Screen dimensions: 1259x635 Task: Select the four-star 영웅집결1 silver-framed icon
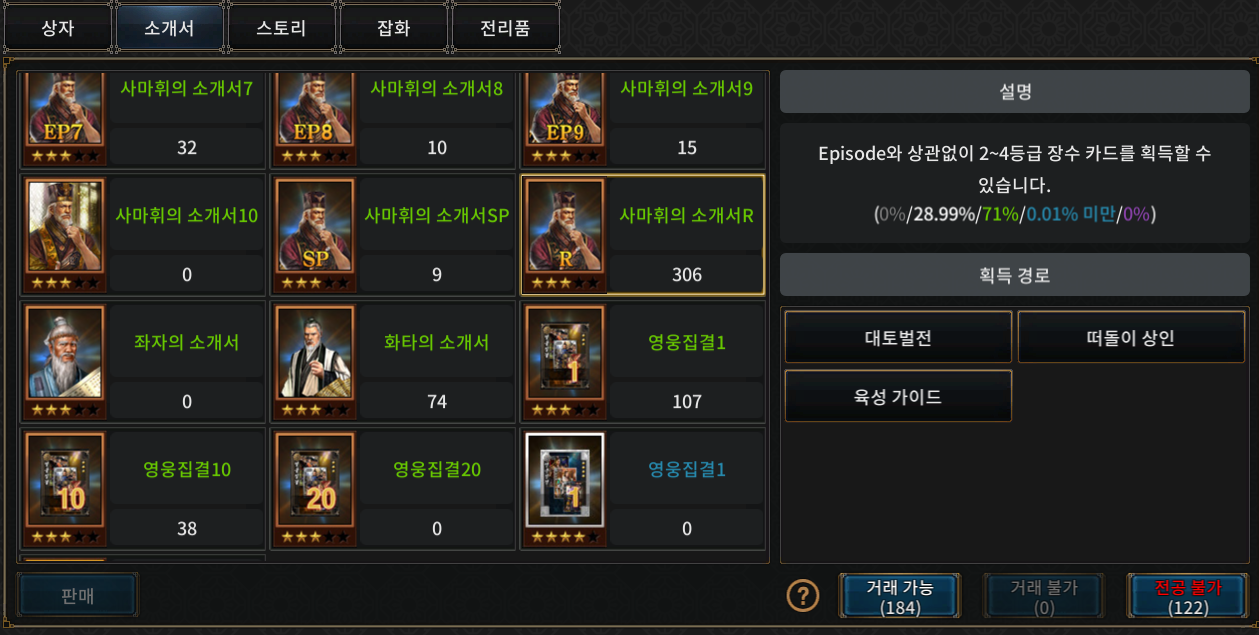point(565,489)
